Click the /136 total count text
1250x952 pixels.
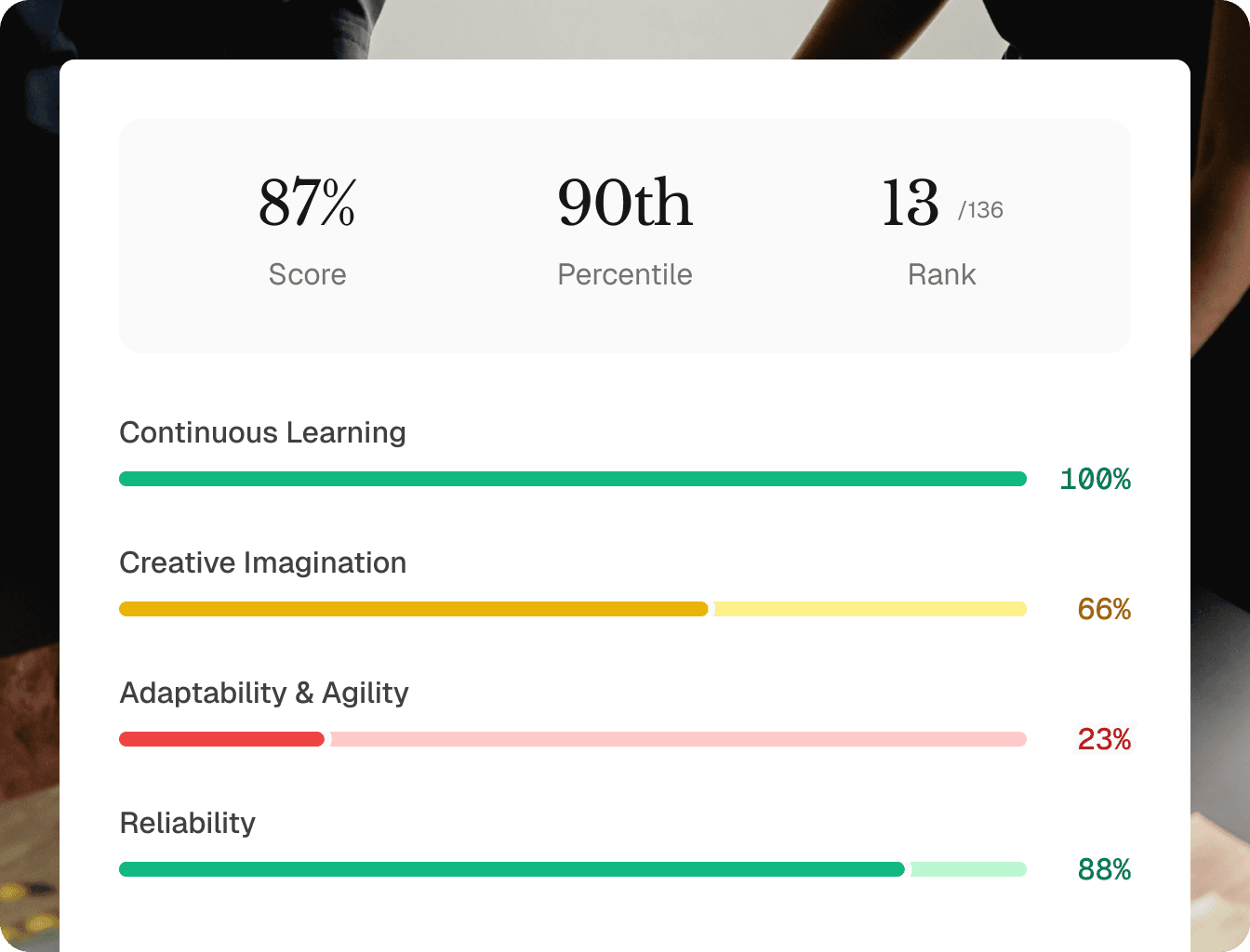980,210
